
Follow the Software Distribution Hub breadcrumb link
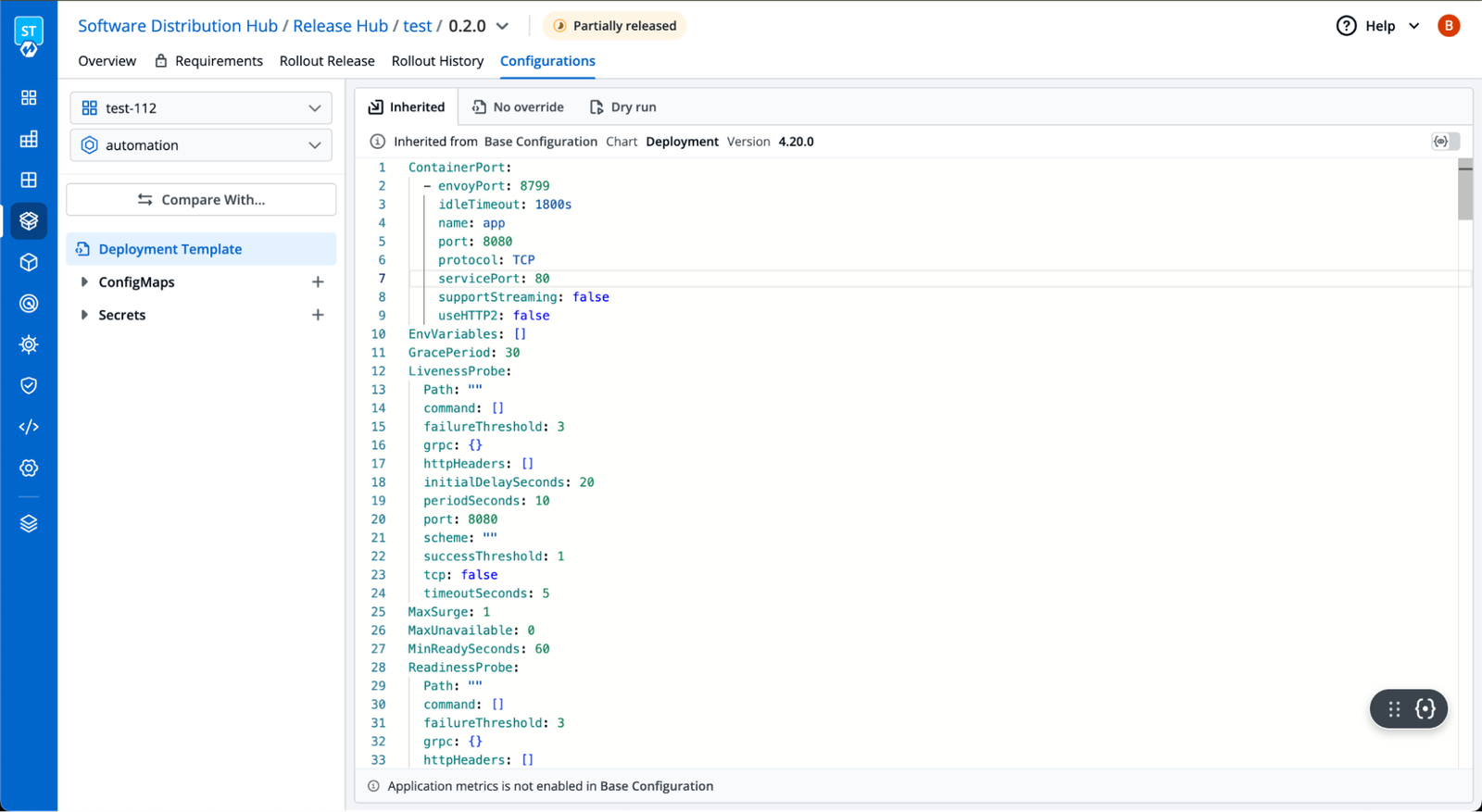[x=178, y=26]
